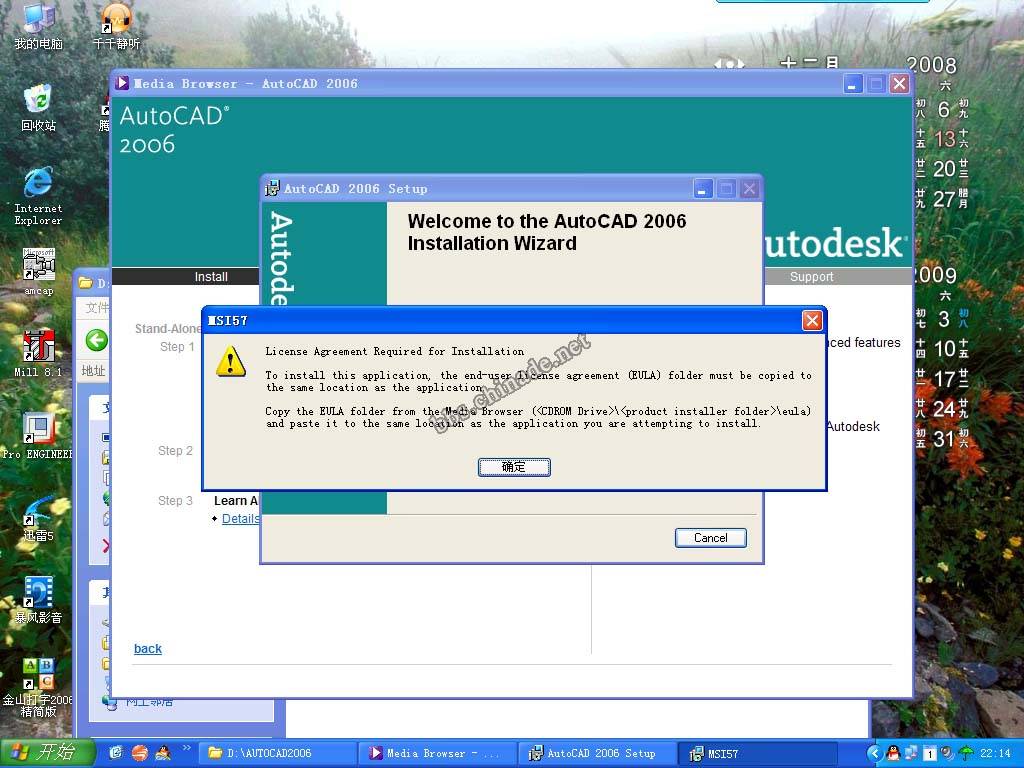1024x768 pixels.
Task: Click 确定 in the MSI57 dialog
Action: coord(514,466)
